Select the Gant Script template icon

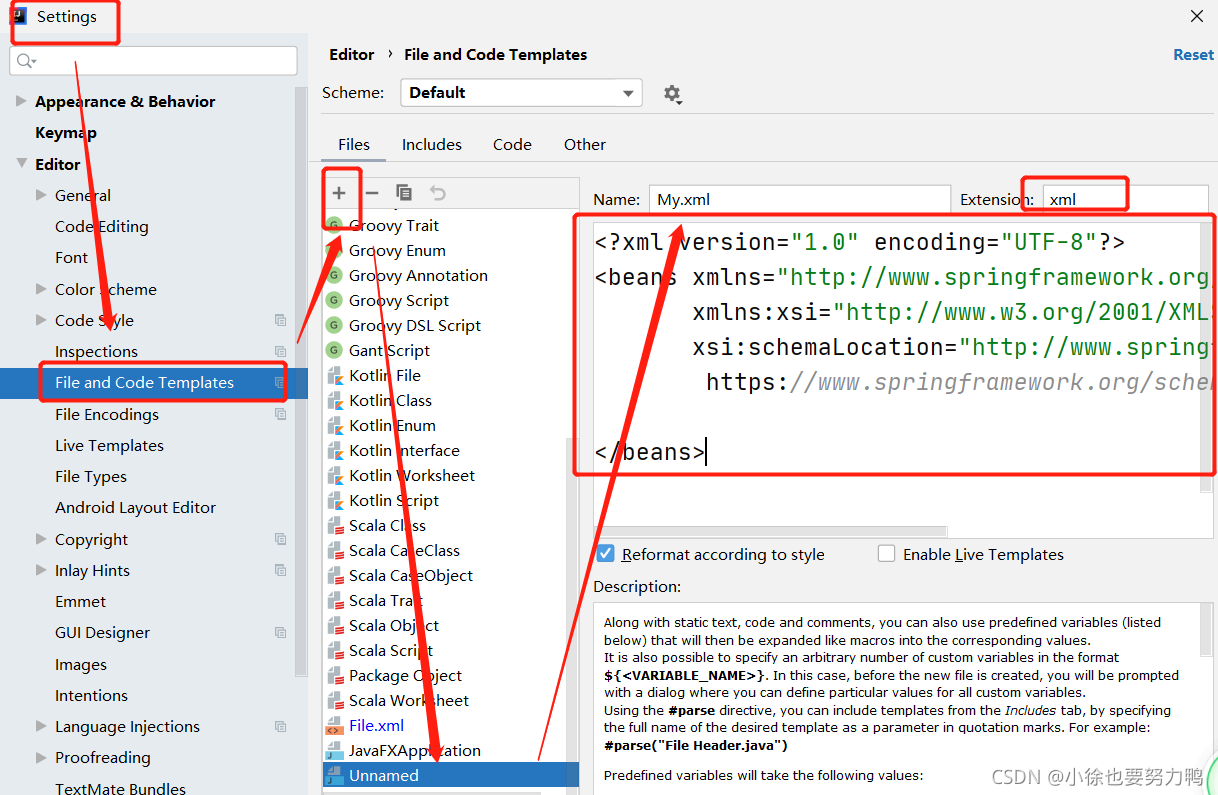[x=334, y=350]
